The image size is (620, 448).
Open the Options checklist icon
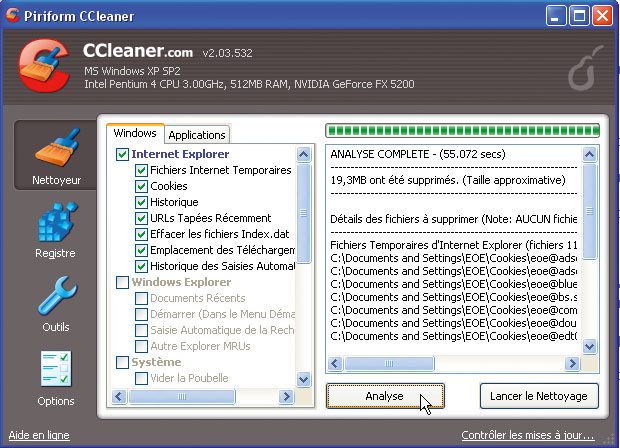[55, 377]
